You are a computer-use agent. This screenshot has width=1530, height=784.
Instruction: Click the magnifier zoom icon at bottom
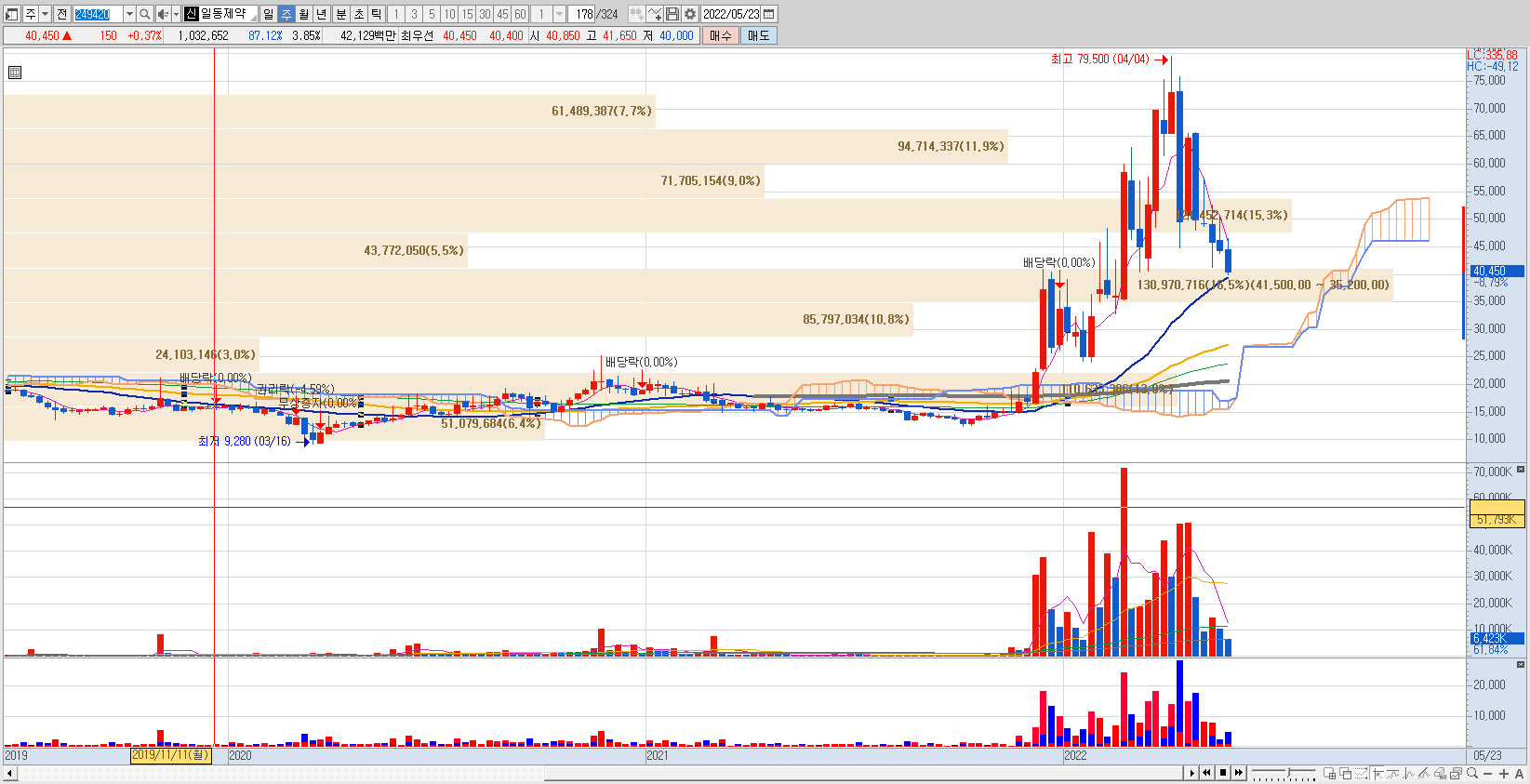[x=1472, y=773]
